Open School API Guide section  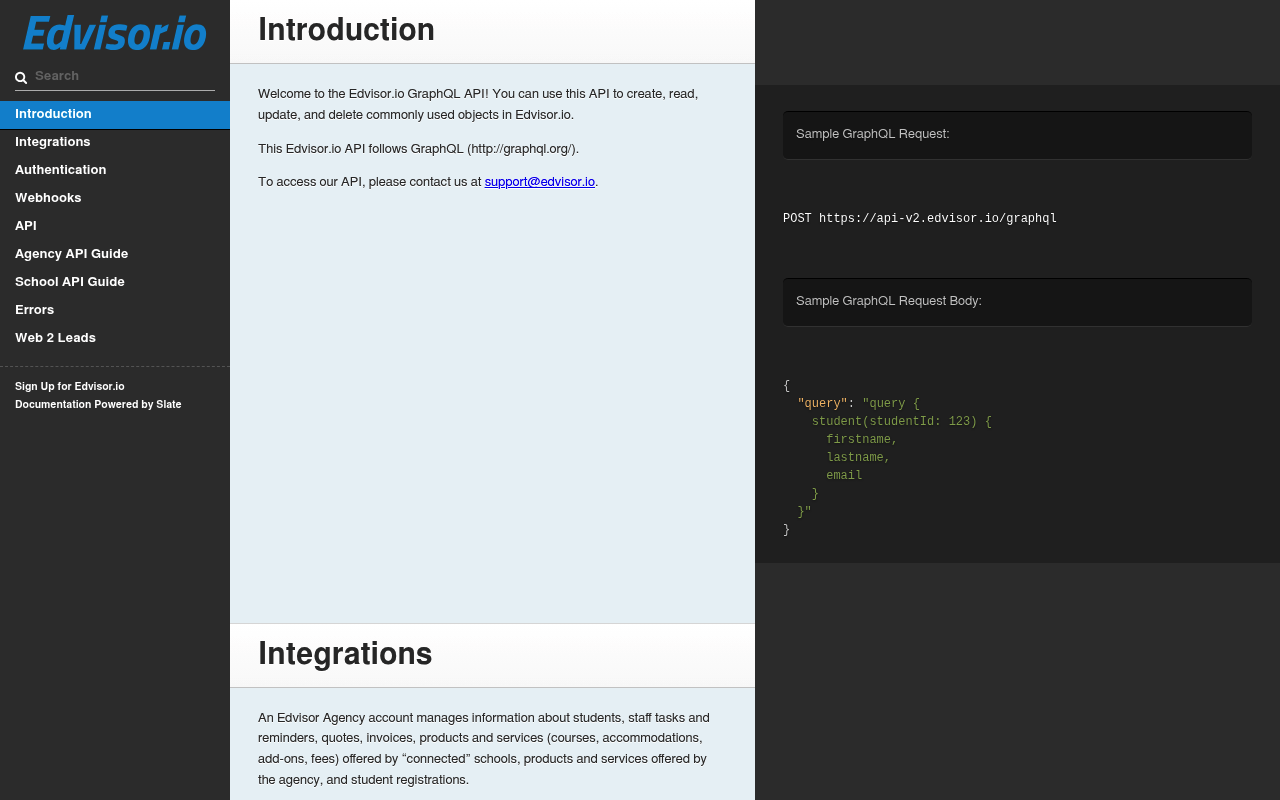(x=115, y=282)
